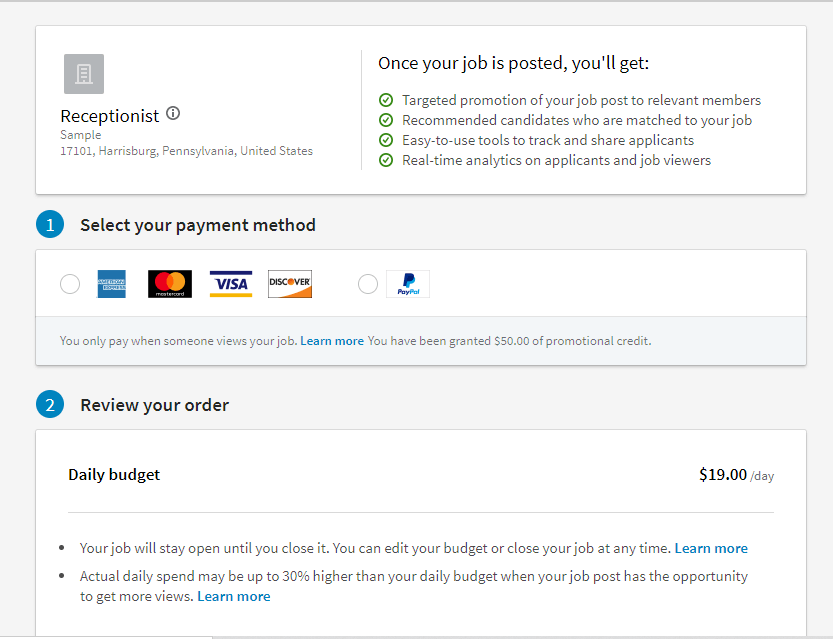Select the credit card radio button

tap(70, 284)
